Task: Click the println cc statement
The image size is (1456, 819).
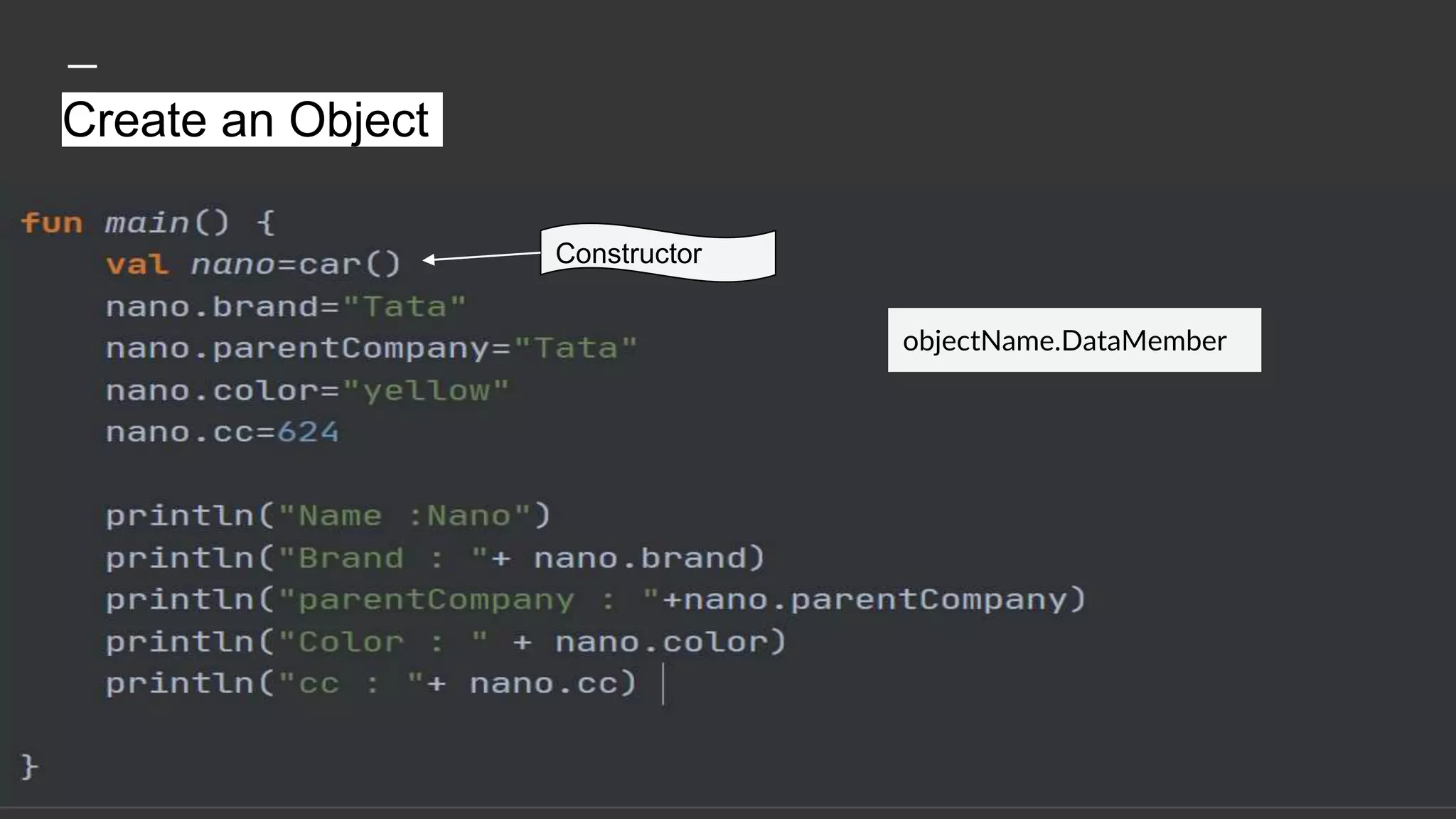Action: pyautogui.click(x=370, y=684)
